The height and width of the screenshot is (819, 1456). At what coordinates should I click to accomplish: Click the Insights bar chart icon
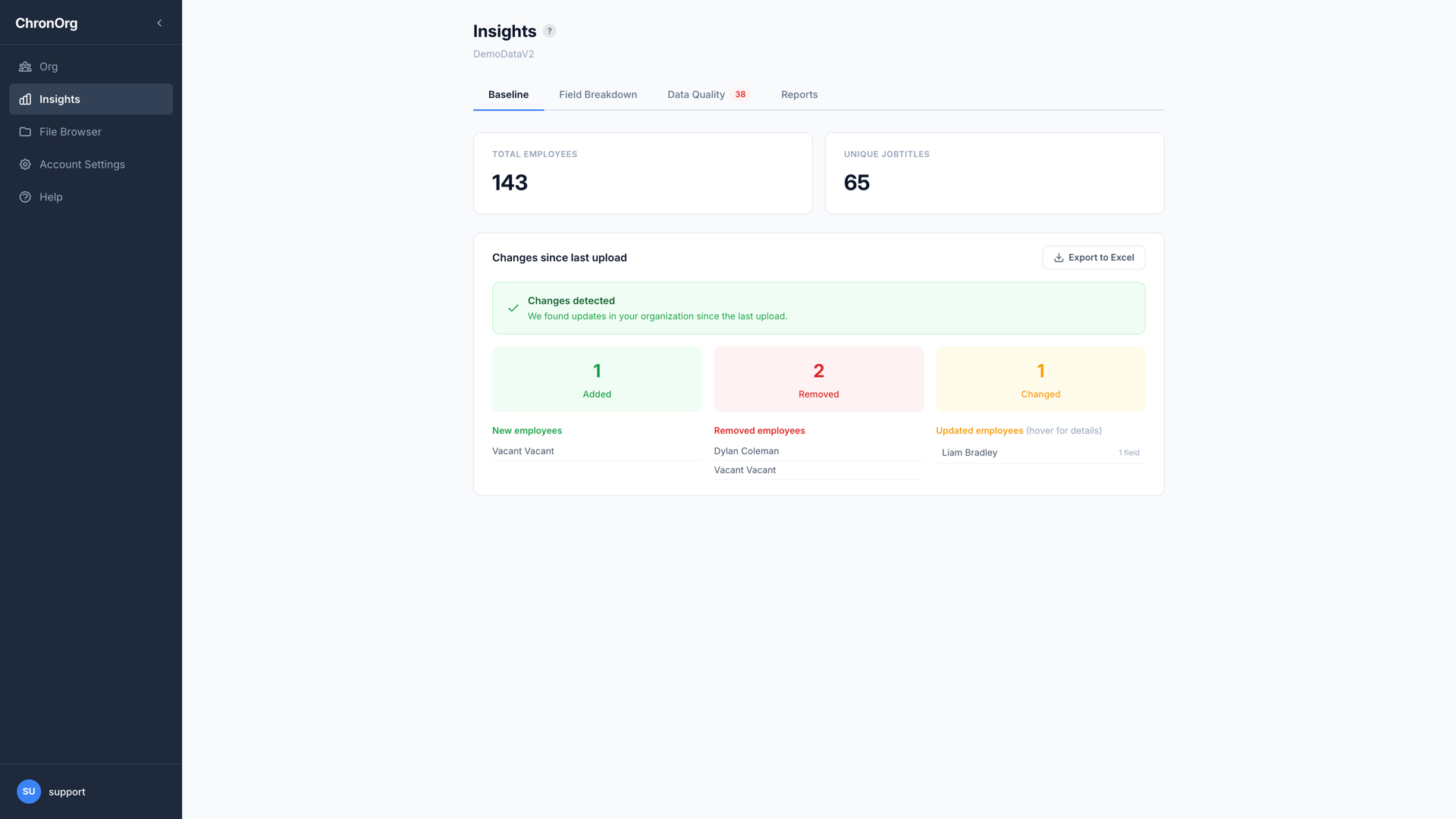pyautogui.click(x=25, y=99)
